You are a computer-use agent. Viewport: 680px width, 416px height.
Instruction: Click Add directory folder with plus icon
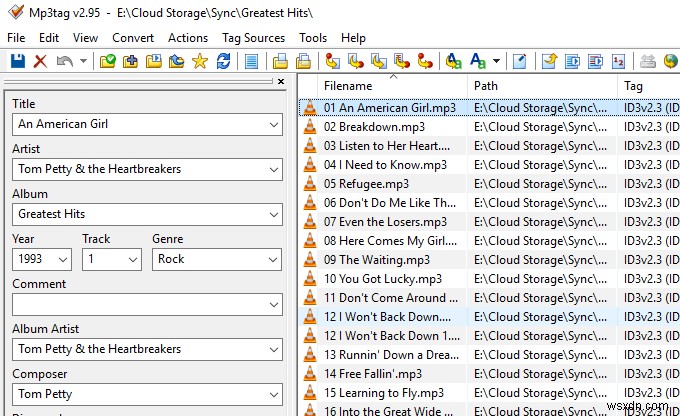coord(131,61)
